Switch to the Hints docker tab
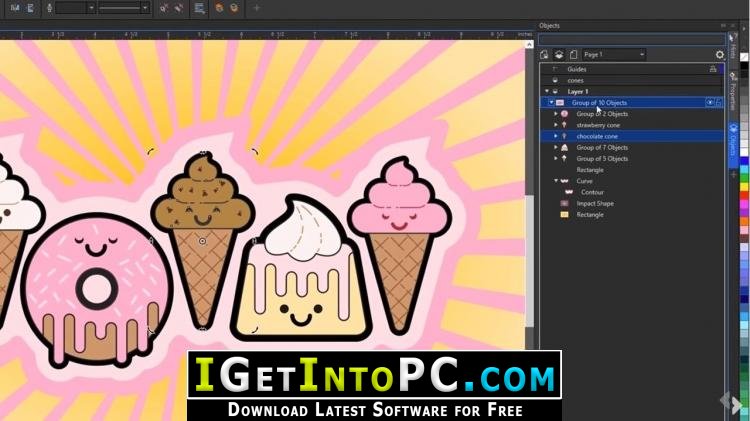Screen dimensions: 750x421 coord(733,45)
